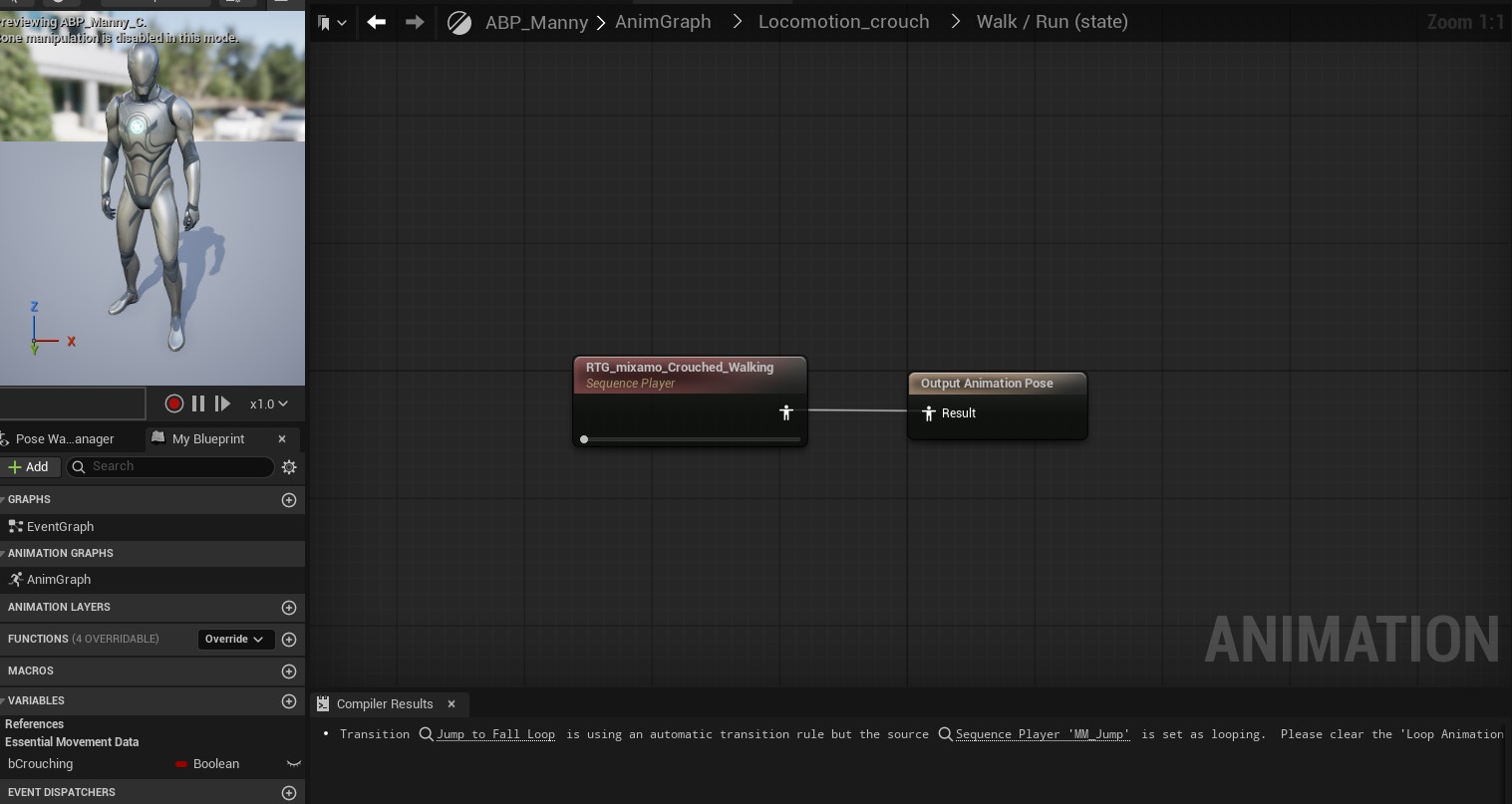
Task: Click the ABP_Manny breadcrumb
Action: pyautogui.click(x=536, y=22)
